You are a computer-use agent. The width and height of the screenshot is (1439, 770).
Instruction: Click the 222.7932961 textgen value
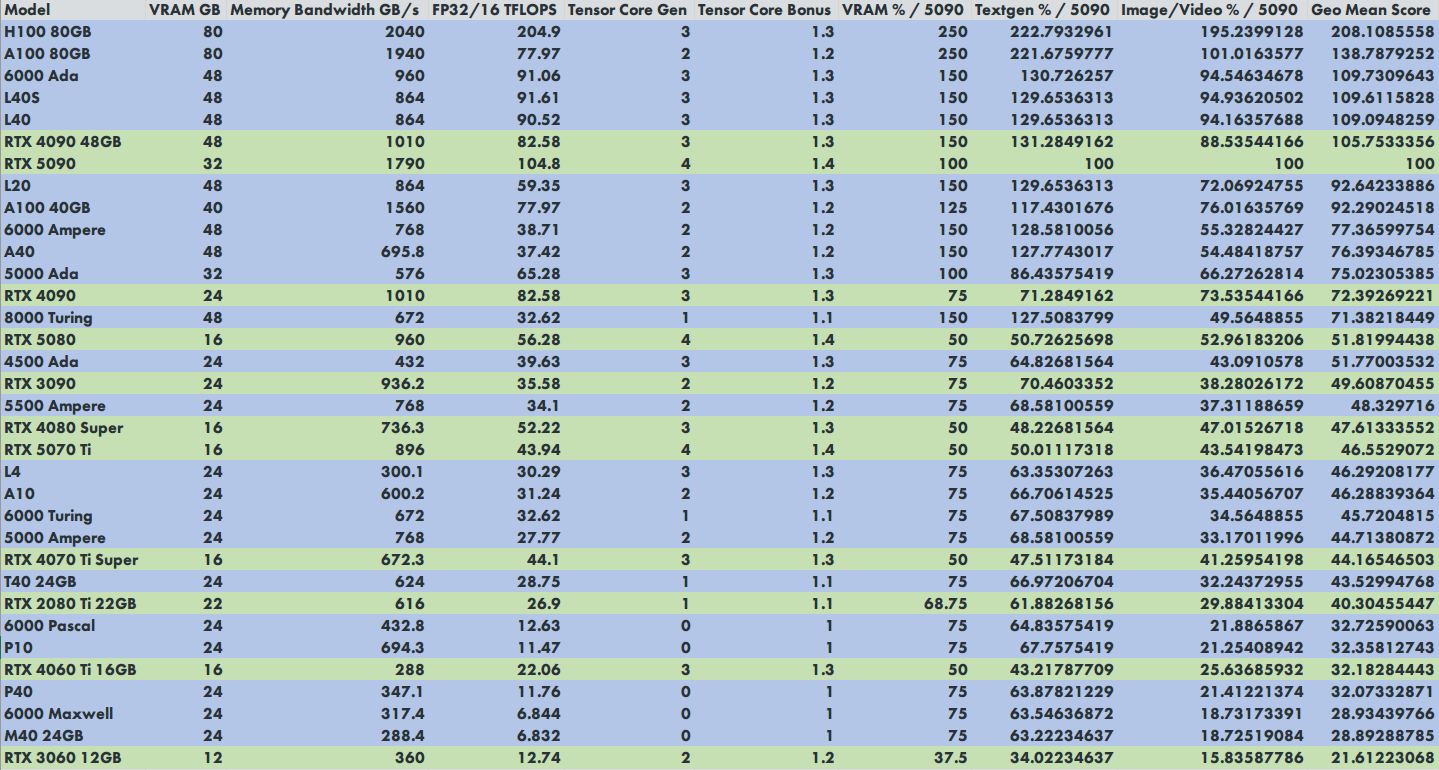click(x=1062, y=32)
